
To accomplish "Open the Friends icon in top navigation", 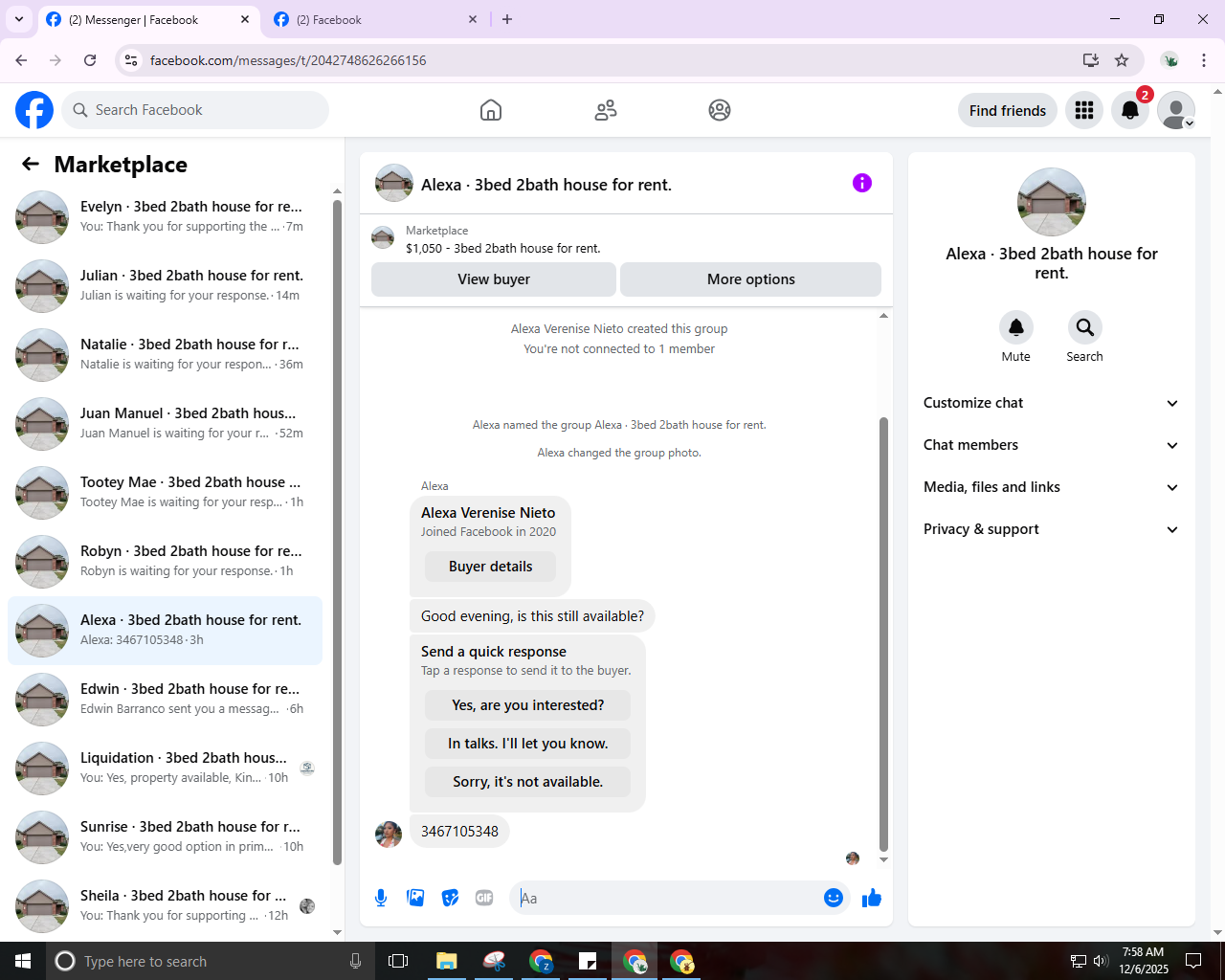I will coord(606,110).
